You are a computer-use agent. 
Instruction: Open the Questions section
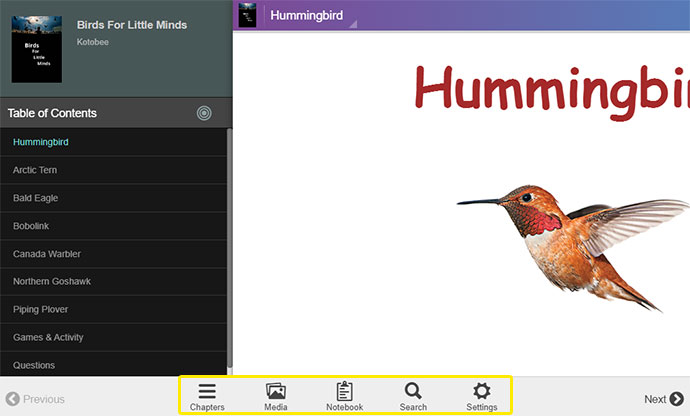[34, 366]
